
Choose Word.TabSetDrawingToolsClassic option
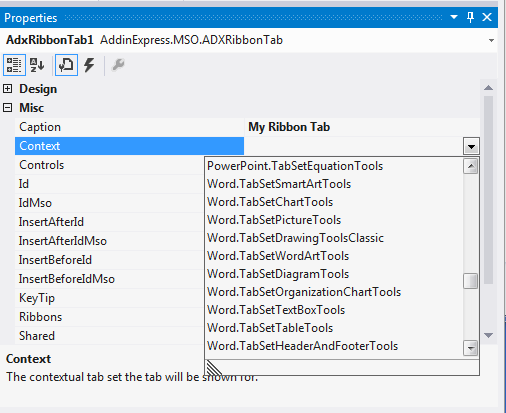(334, 238)
